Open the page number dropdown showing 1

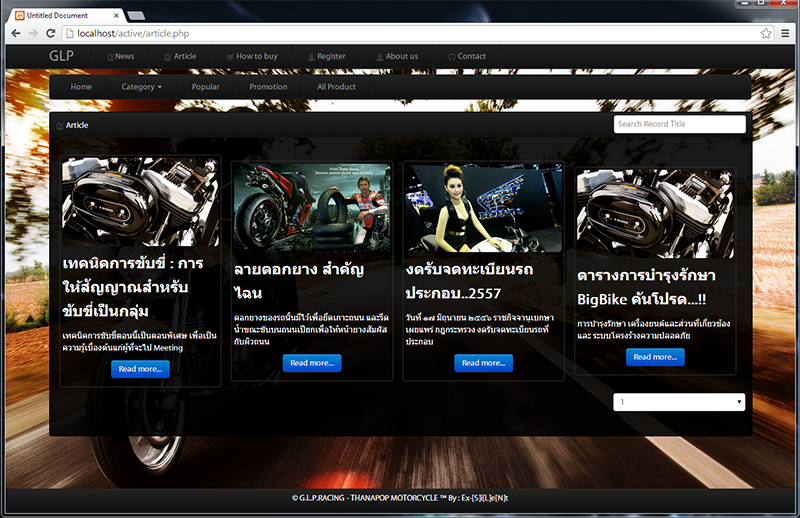[679, 402]
